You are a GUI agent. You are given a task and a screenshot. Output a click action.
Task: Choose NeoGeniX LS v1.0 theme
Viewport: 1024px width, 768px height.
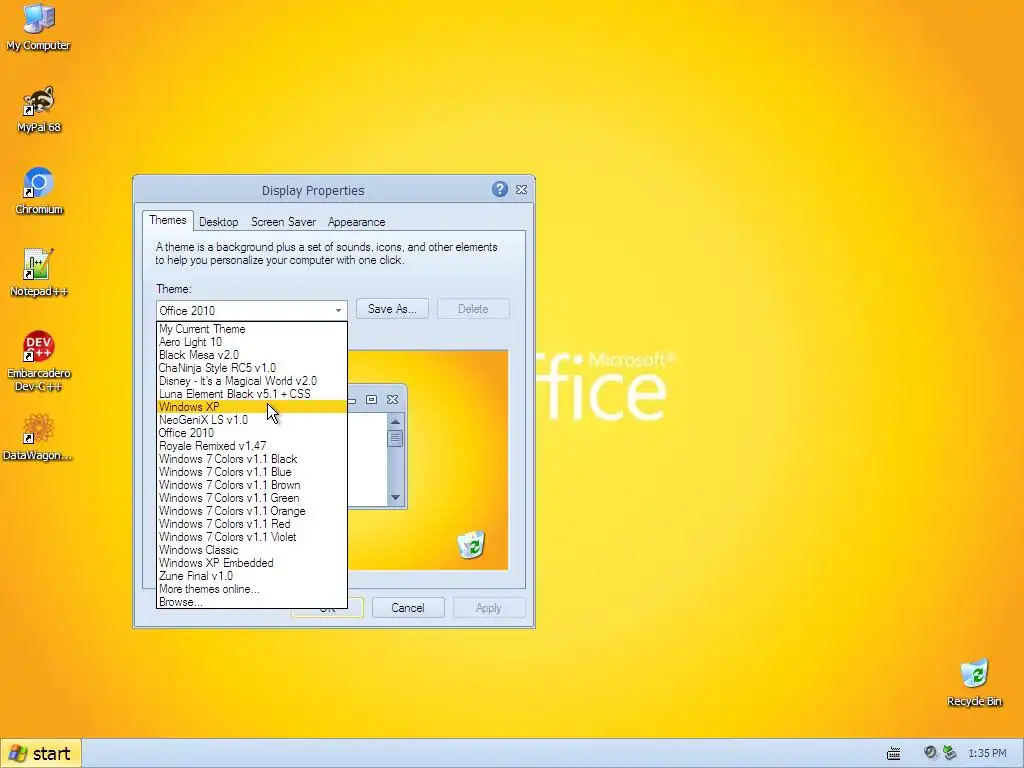point(251,420)
